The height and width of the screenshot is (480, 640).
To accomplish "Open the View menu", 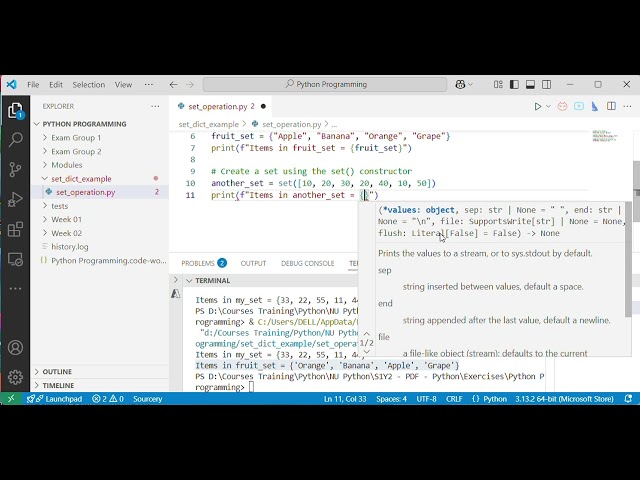I will pyautogui.click(x=123, y=84).
